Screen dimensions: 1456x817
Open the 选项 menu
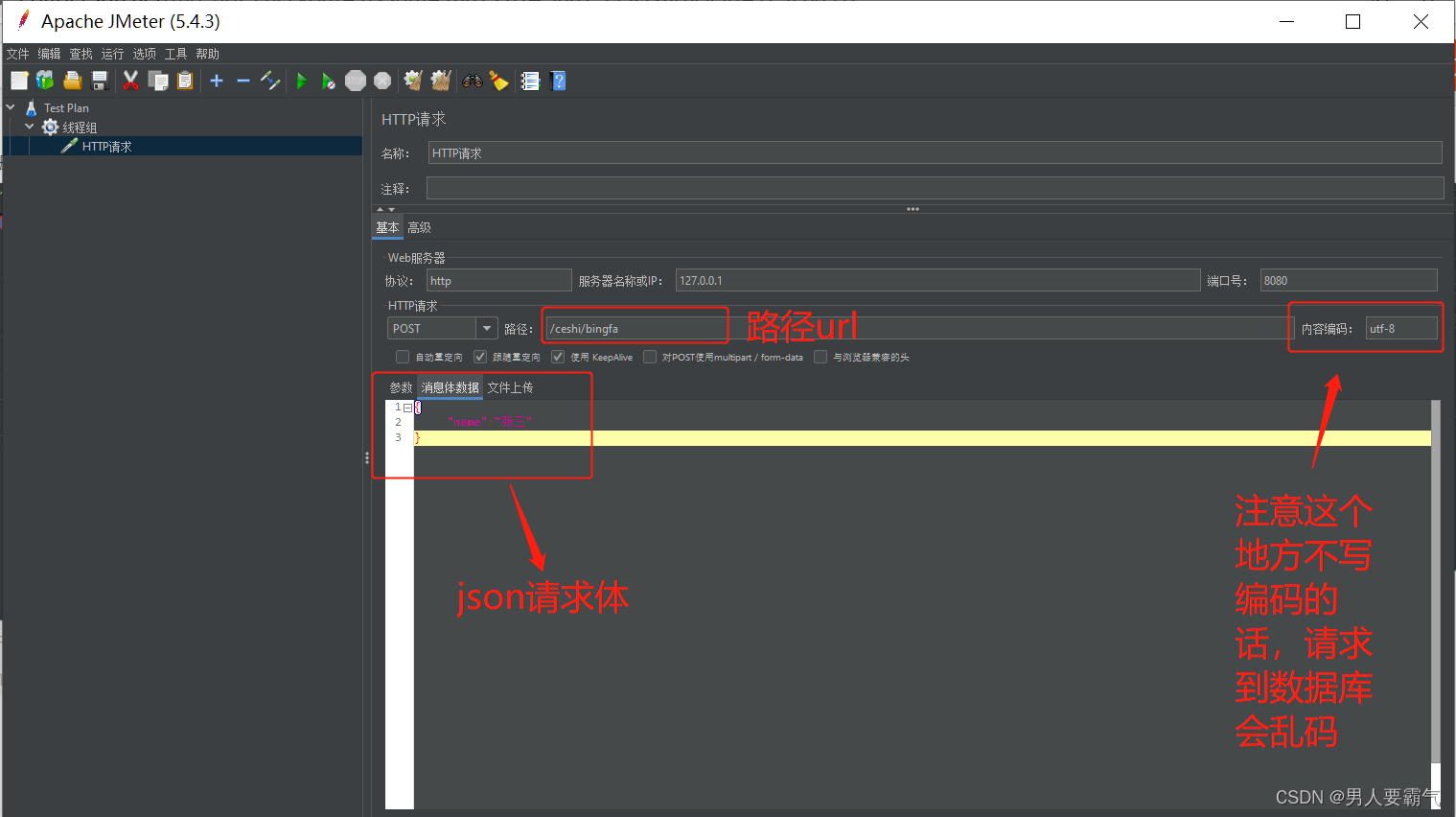coord(145,54)
